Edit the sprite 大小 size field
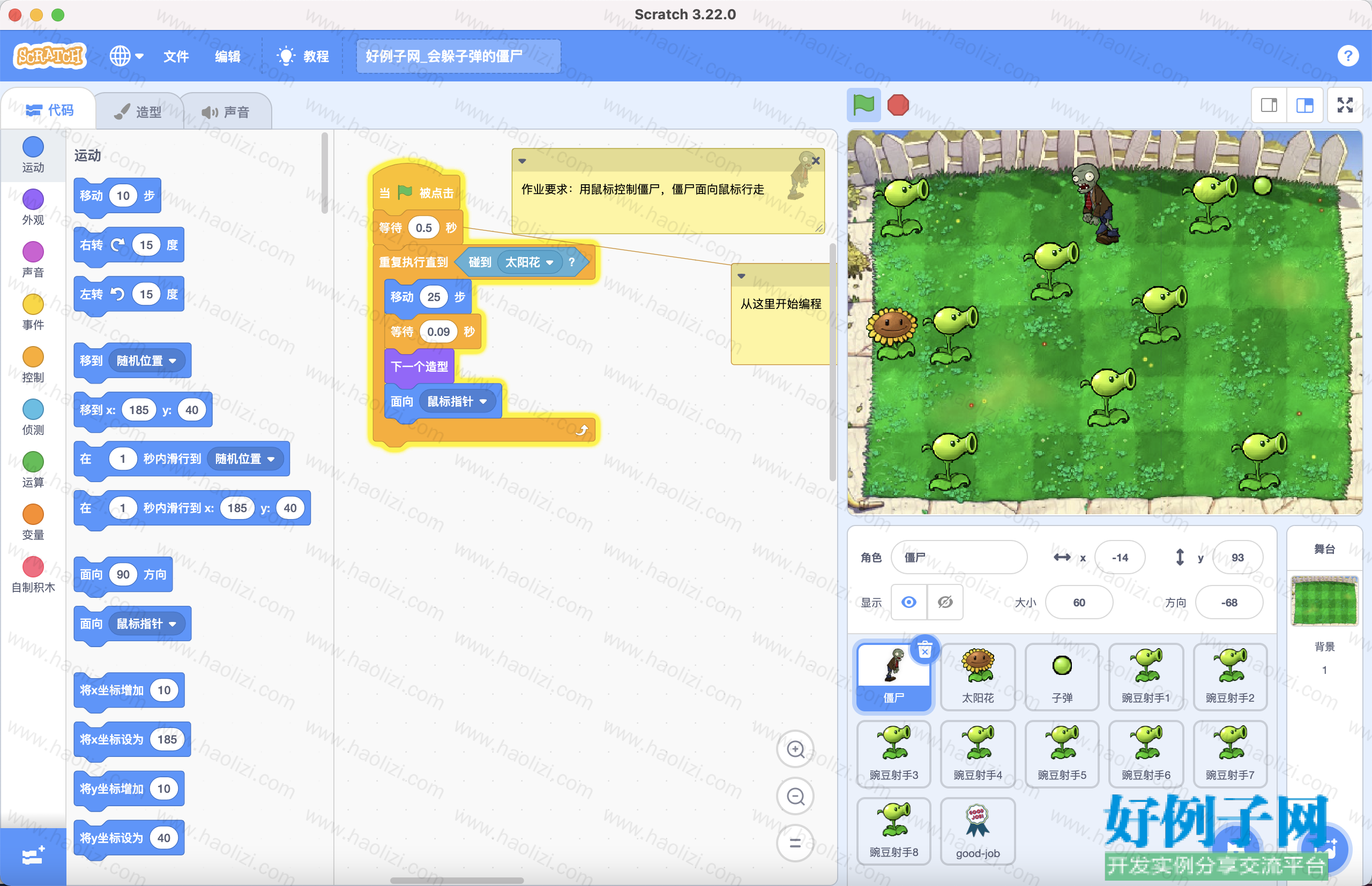The height and width of the screenshot is (886, 1372). tap(1078, 603)
